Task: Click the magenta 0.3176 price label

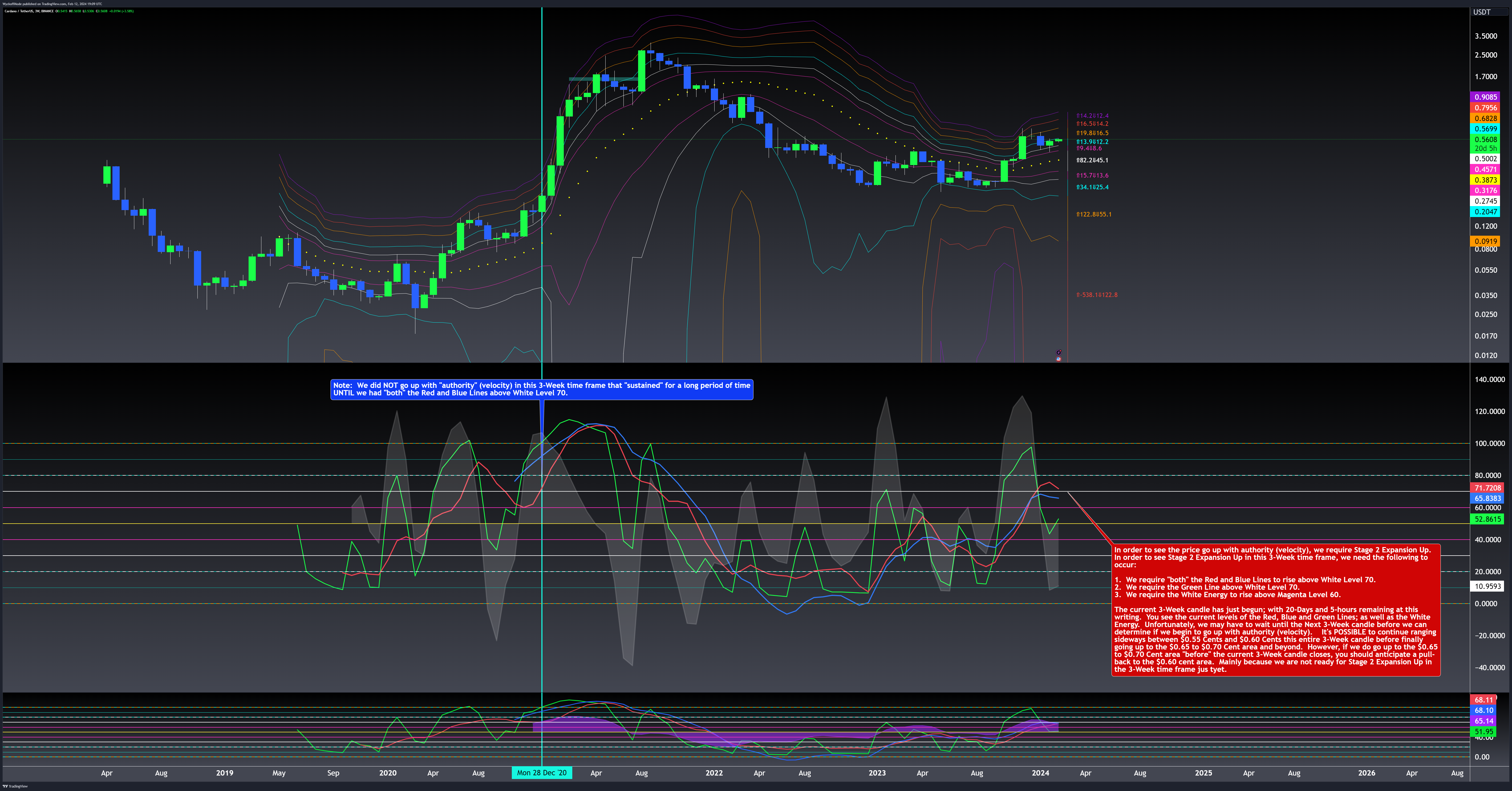Action: pyautogui.click(x=1486, y=190)
